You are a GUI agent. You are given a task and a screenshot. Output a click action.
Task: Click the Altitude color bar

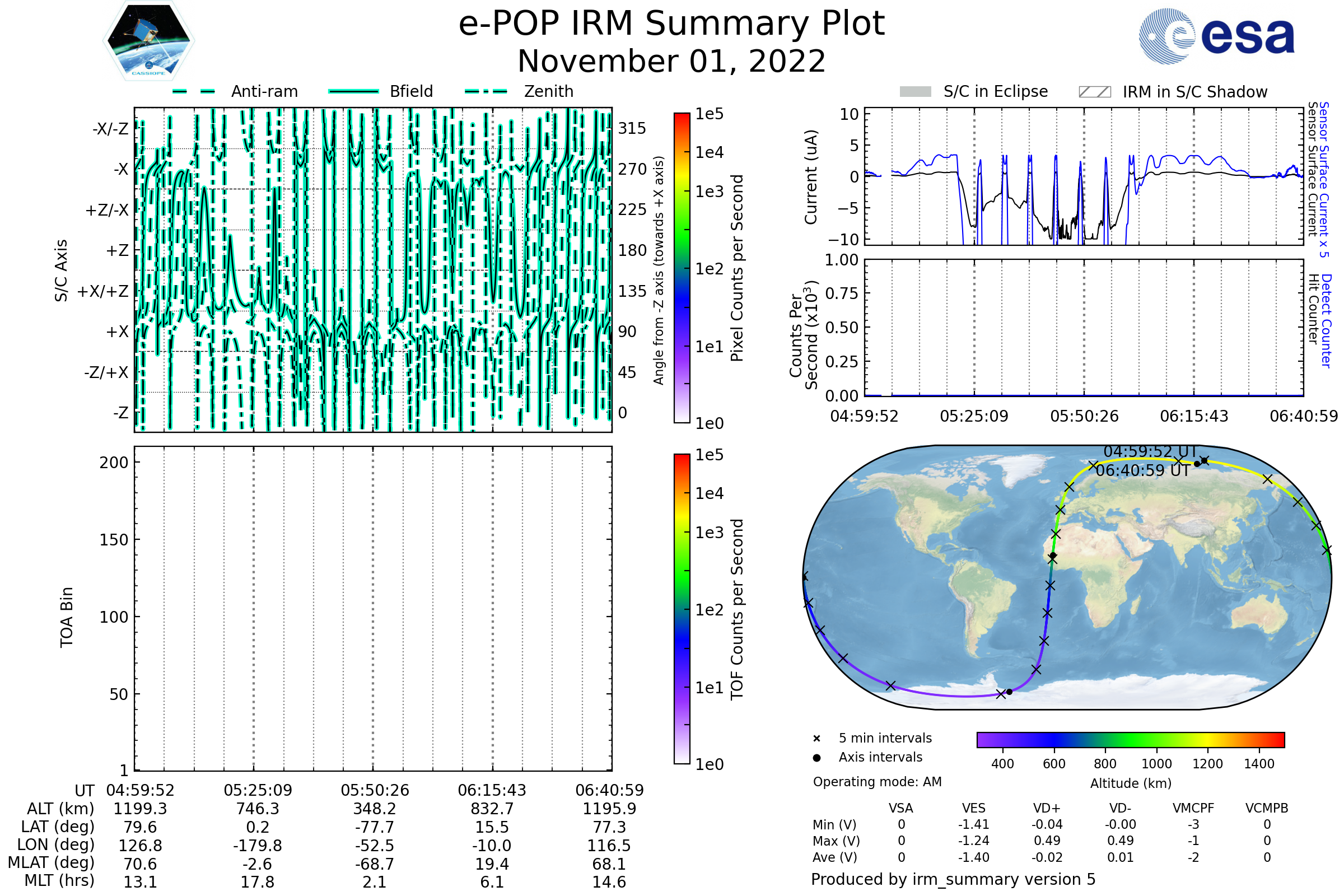tap(1130, 739)
